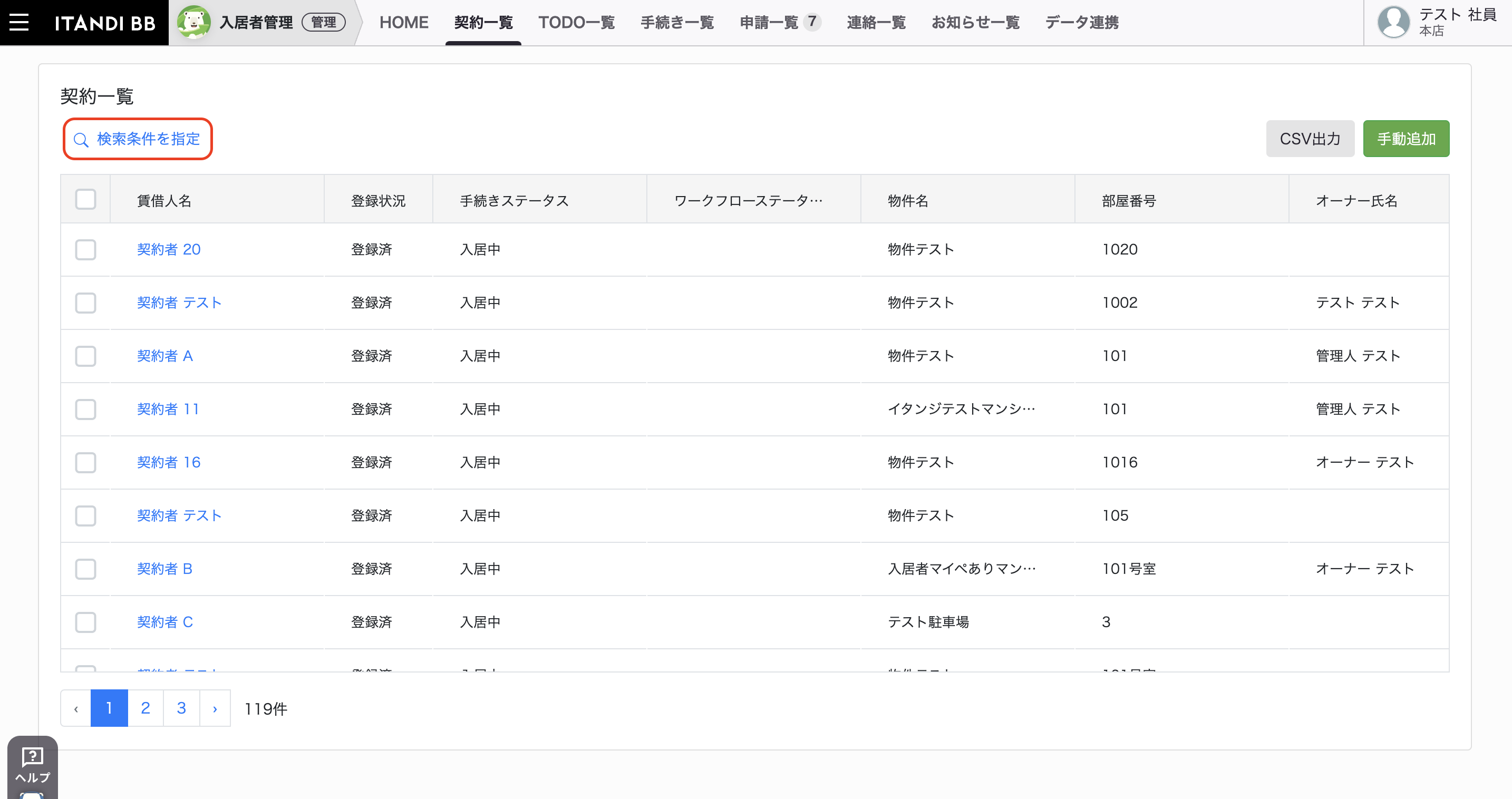Open the 契約者 16 link
This screenshot has width=1512, height=799.
click(169, 463)
